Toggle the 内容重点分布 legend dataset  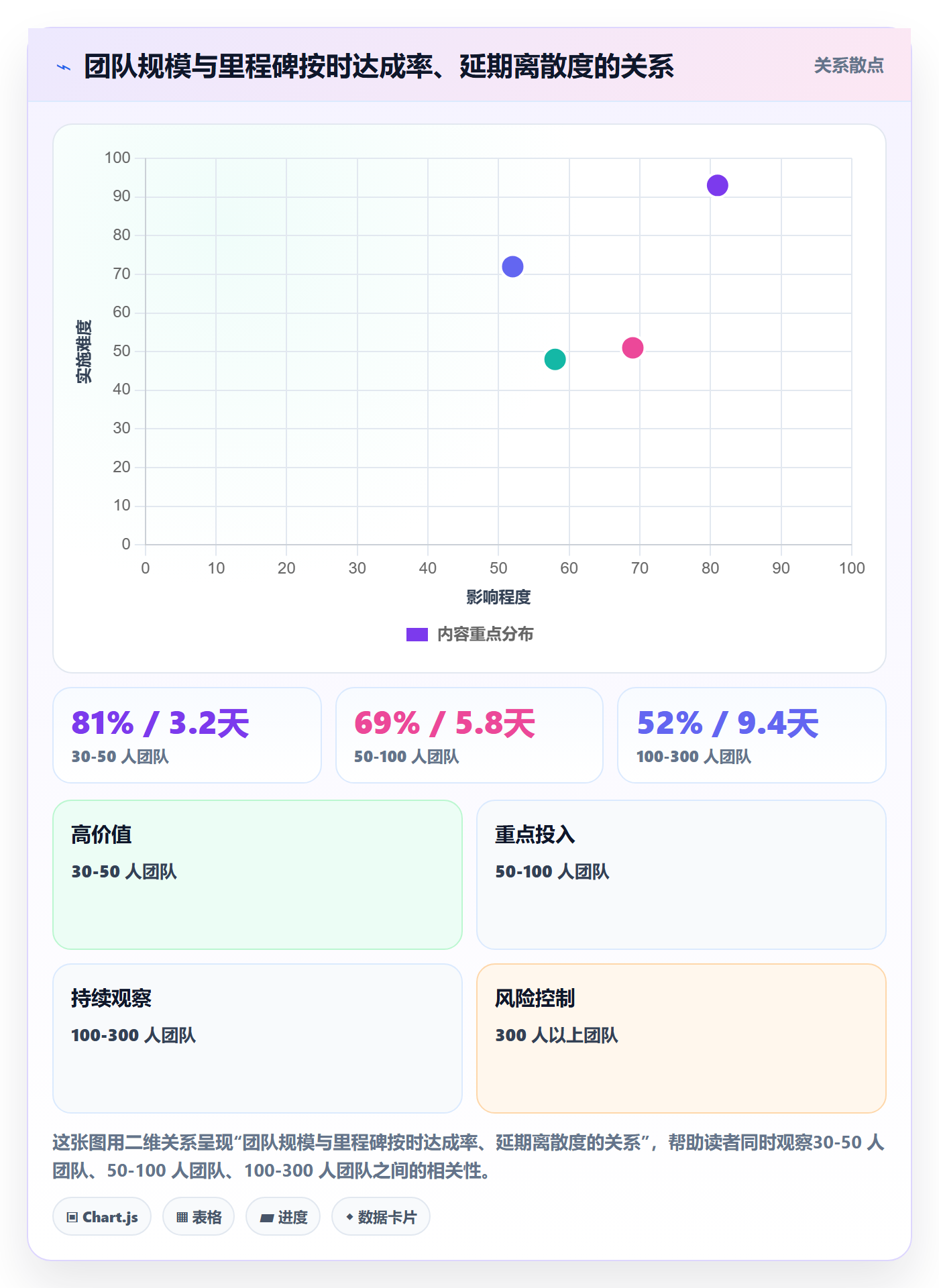[x=469, y=634]
